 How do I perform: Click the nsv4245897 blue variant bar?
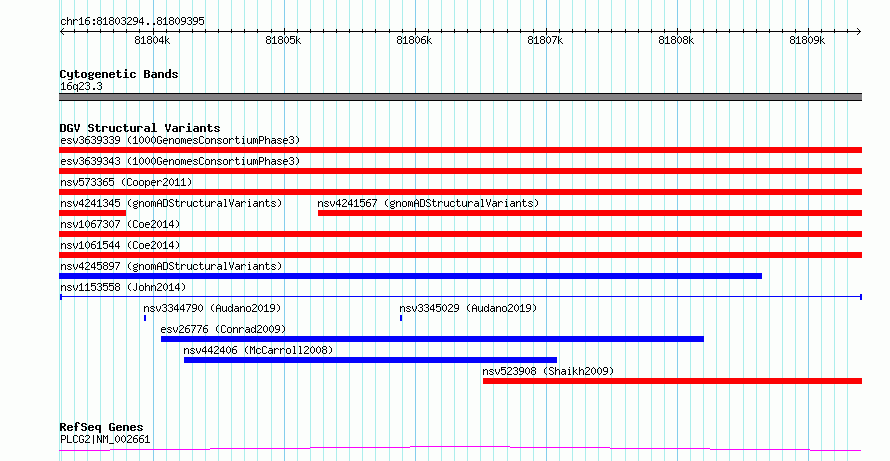[410, 276]
